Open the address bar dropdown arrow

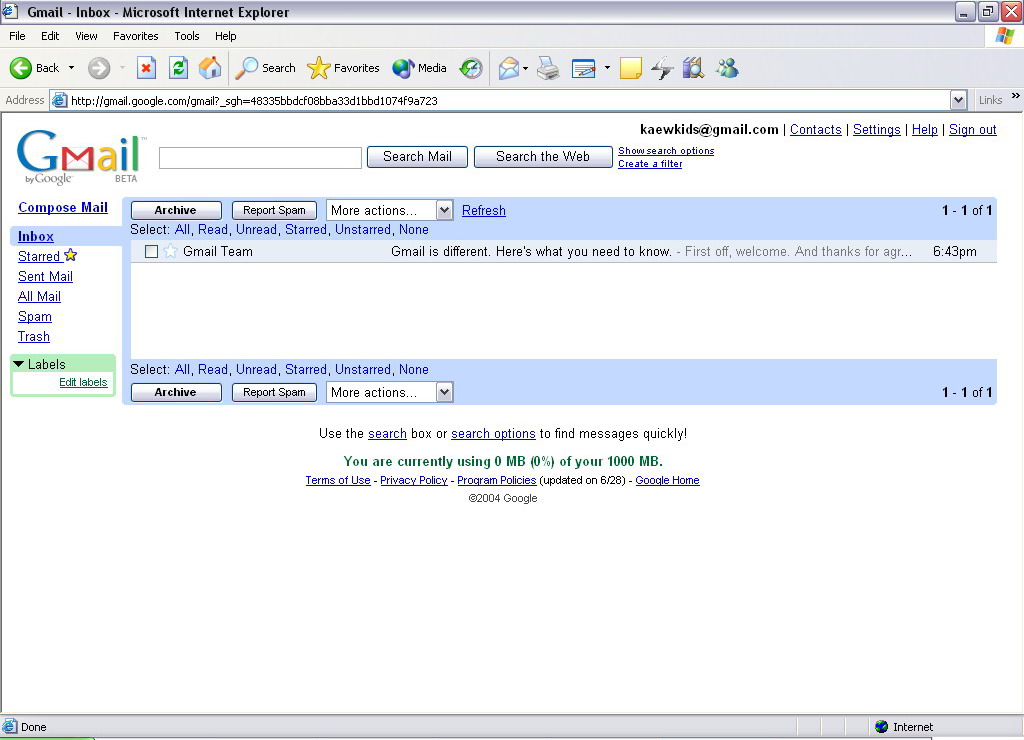coord(958,101)
